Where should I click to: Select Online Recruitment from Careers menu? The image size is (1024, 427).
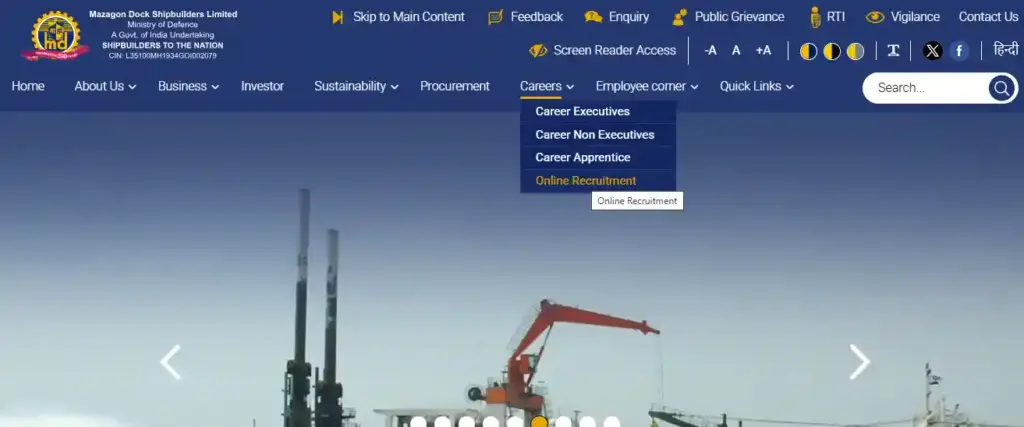point(585,181)
